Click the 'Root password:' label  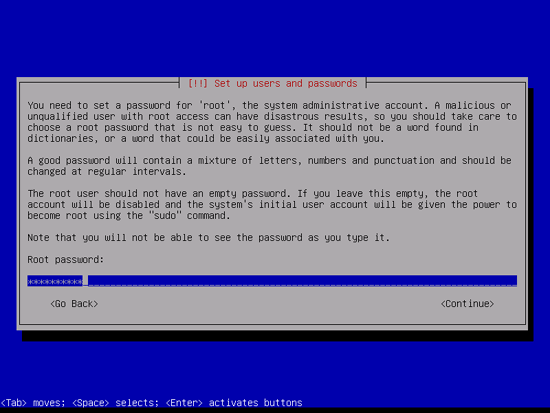(66, 260)
